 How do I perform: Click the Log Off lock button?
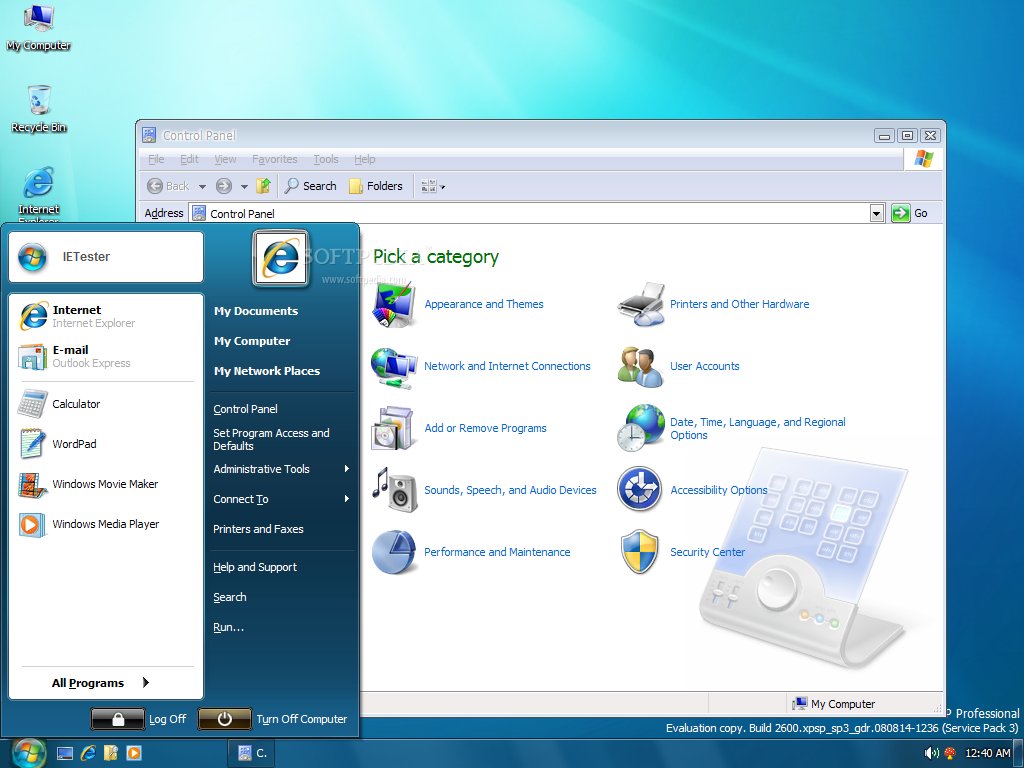click(x=118, y=719)
